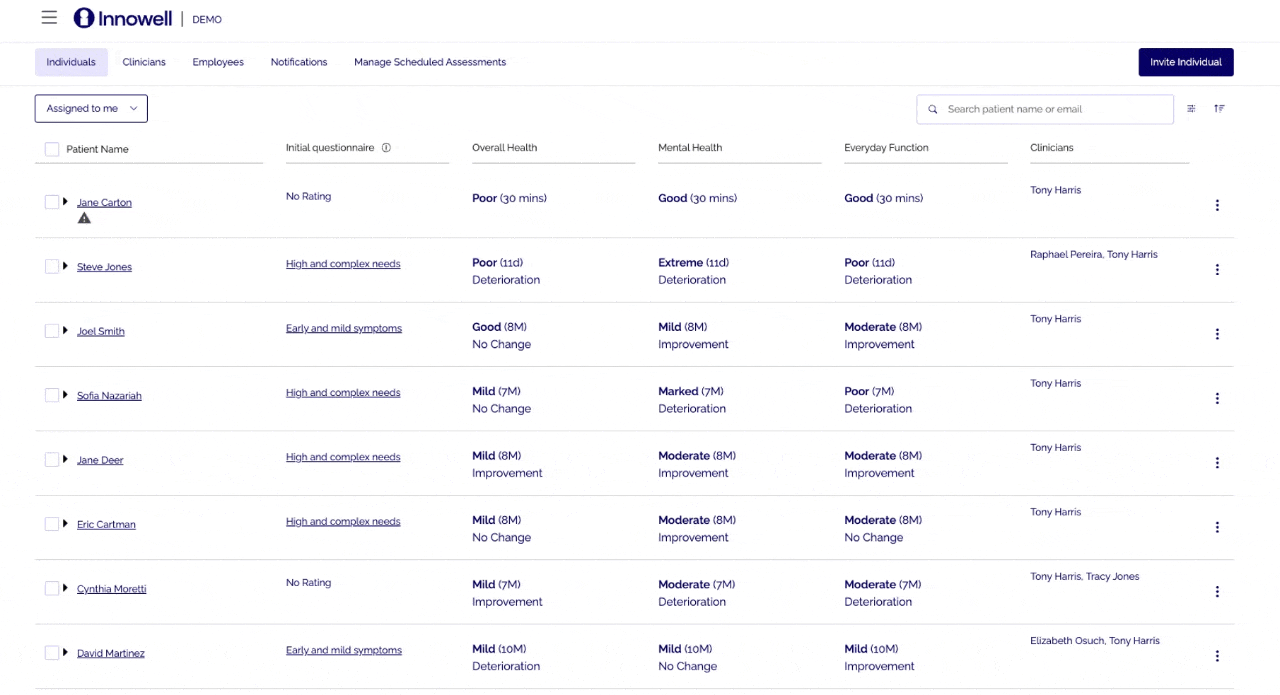Screen dimensions: 1280x695
Task: Tick the checkbox for Cynthia Moretti
Action: tap(52, 588)
